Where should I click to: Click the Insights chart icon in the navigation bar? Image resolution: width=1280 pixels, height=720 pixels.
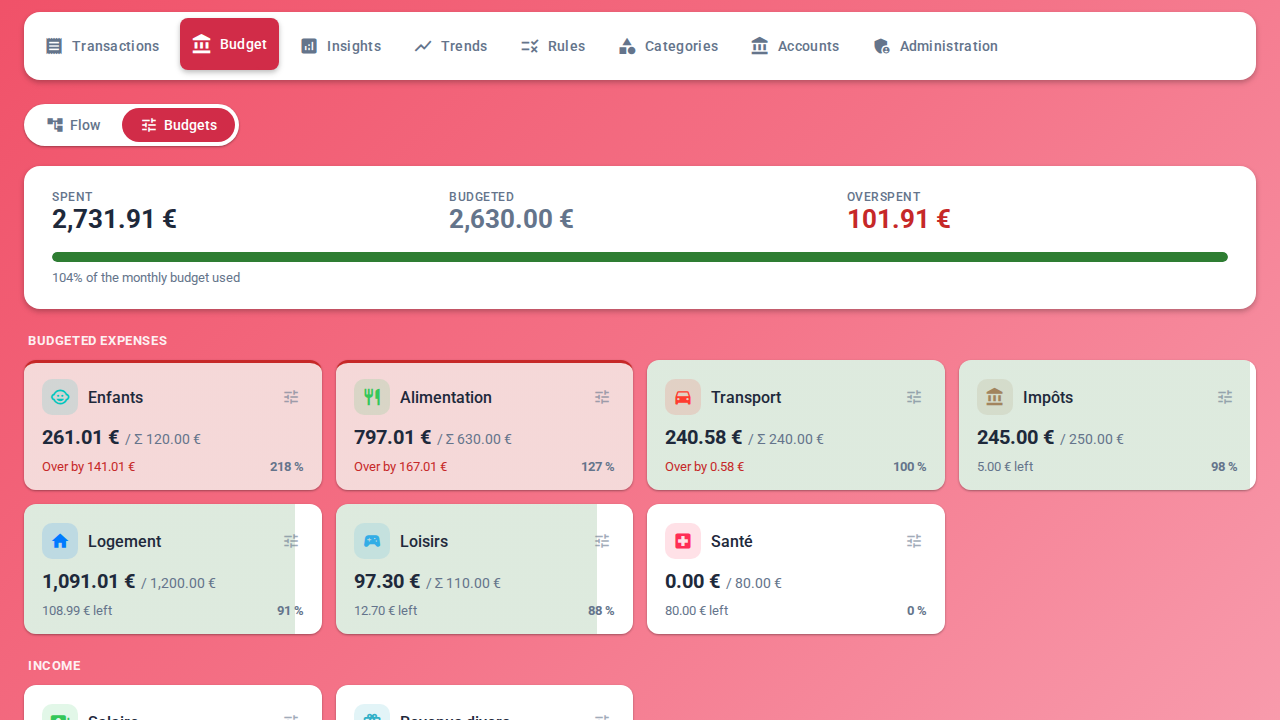pos(309,46)
